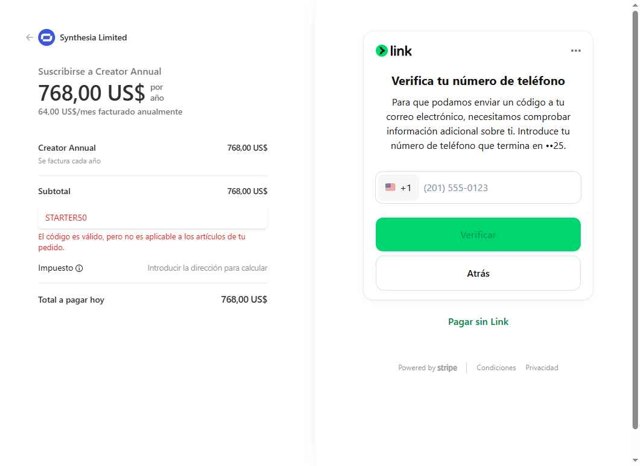
Task: Open the Condiciones link
Action: [496, 368]
